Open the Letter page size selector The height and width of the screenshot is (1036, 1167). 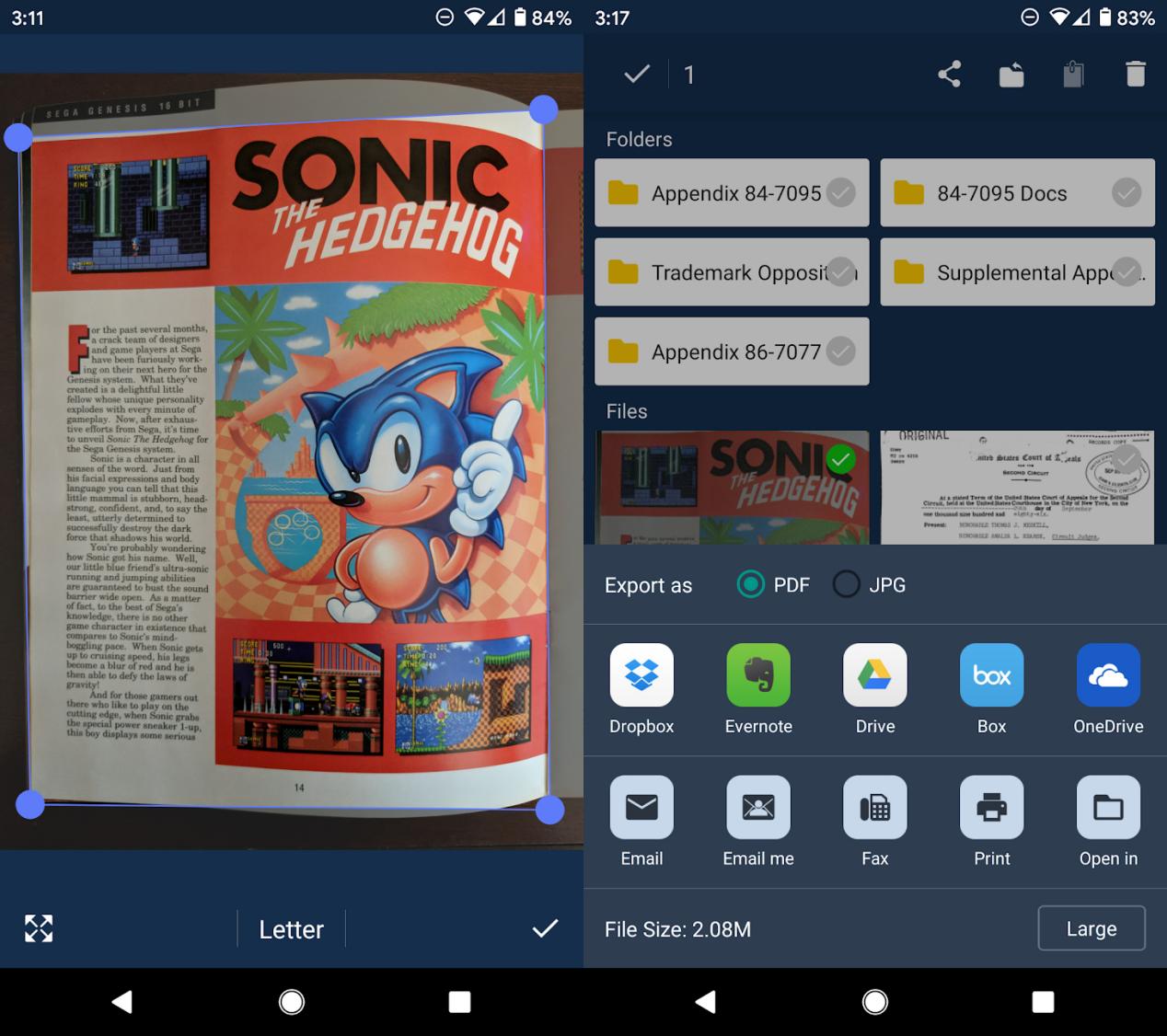pos(291,929)
